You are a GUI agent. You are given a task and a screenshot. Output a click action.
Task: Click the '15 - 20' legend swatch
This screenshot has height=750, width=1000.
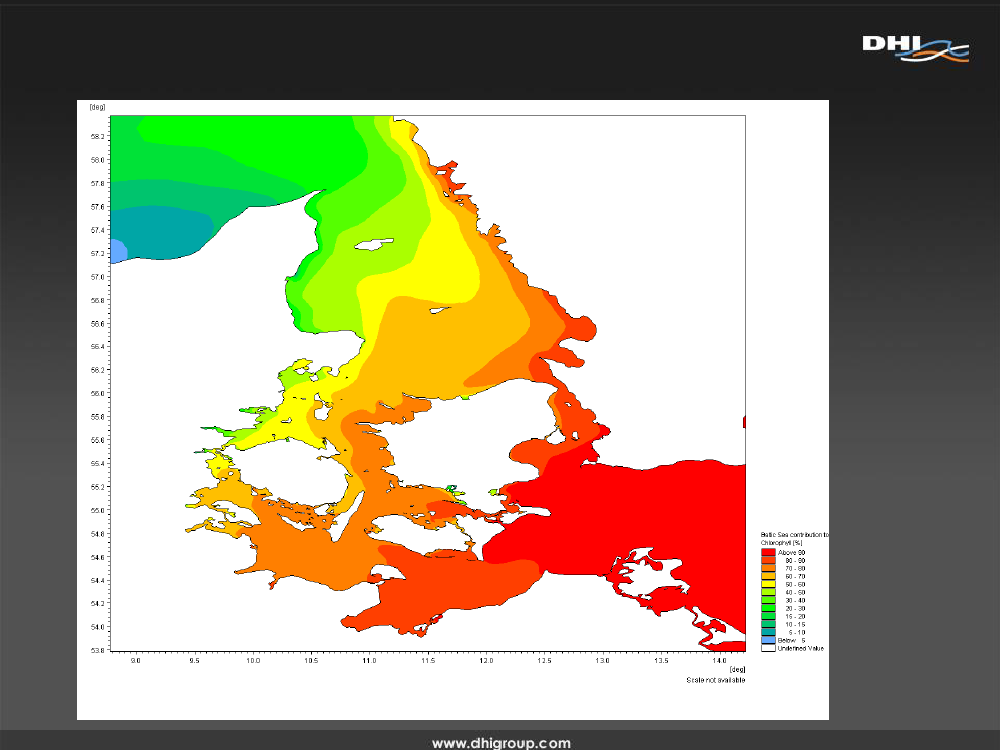[768, 616]
